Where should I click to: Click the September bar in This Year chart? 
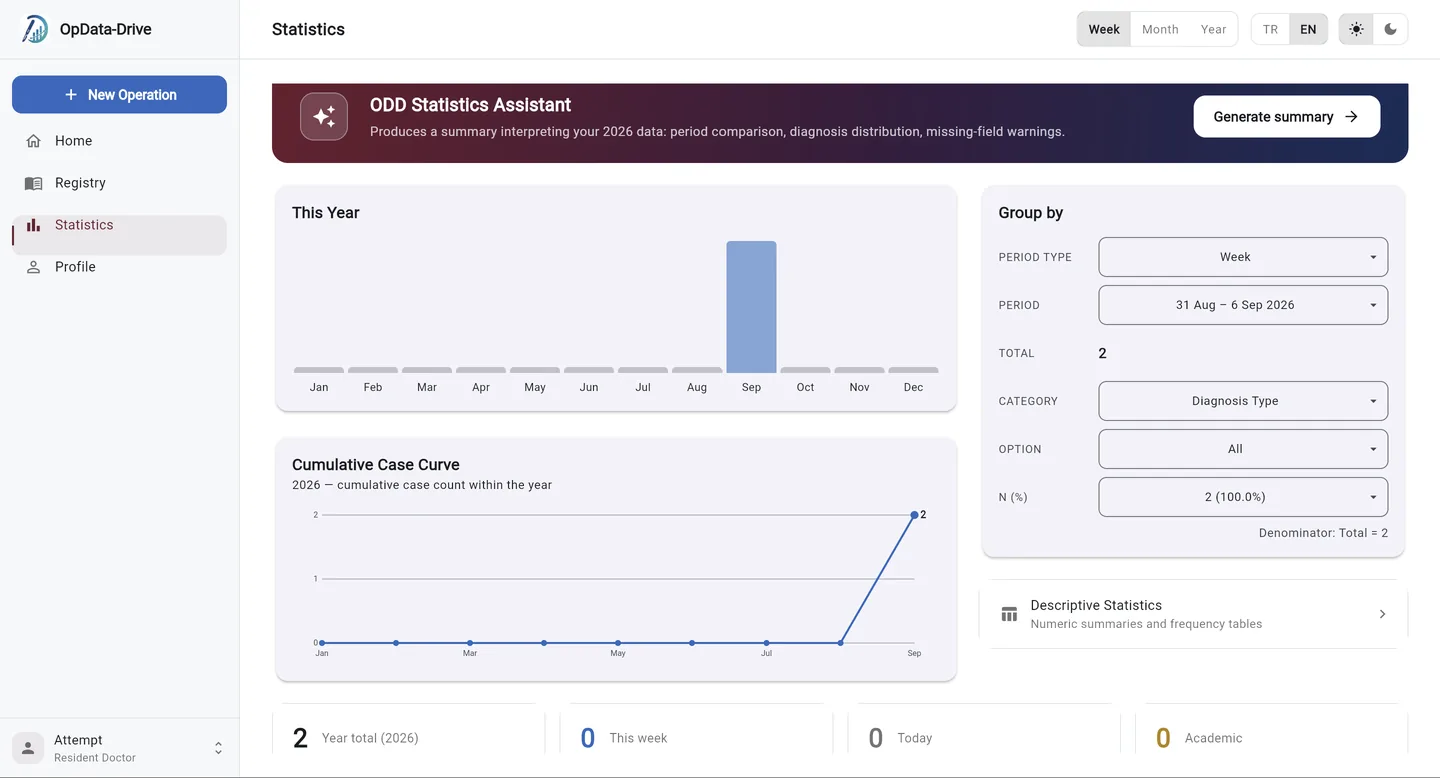tap(751, 307)
